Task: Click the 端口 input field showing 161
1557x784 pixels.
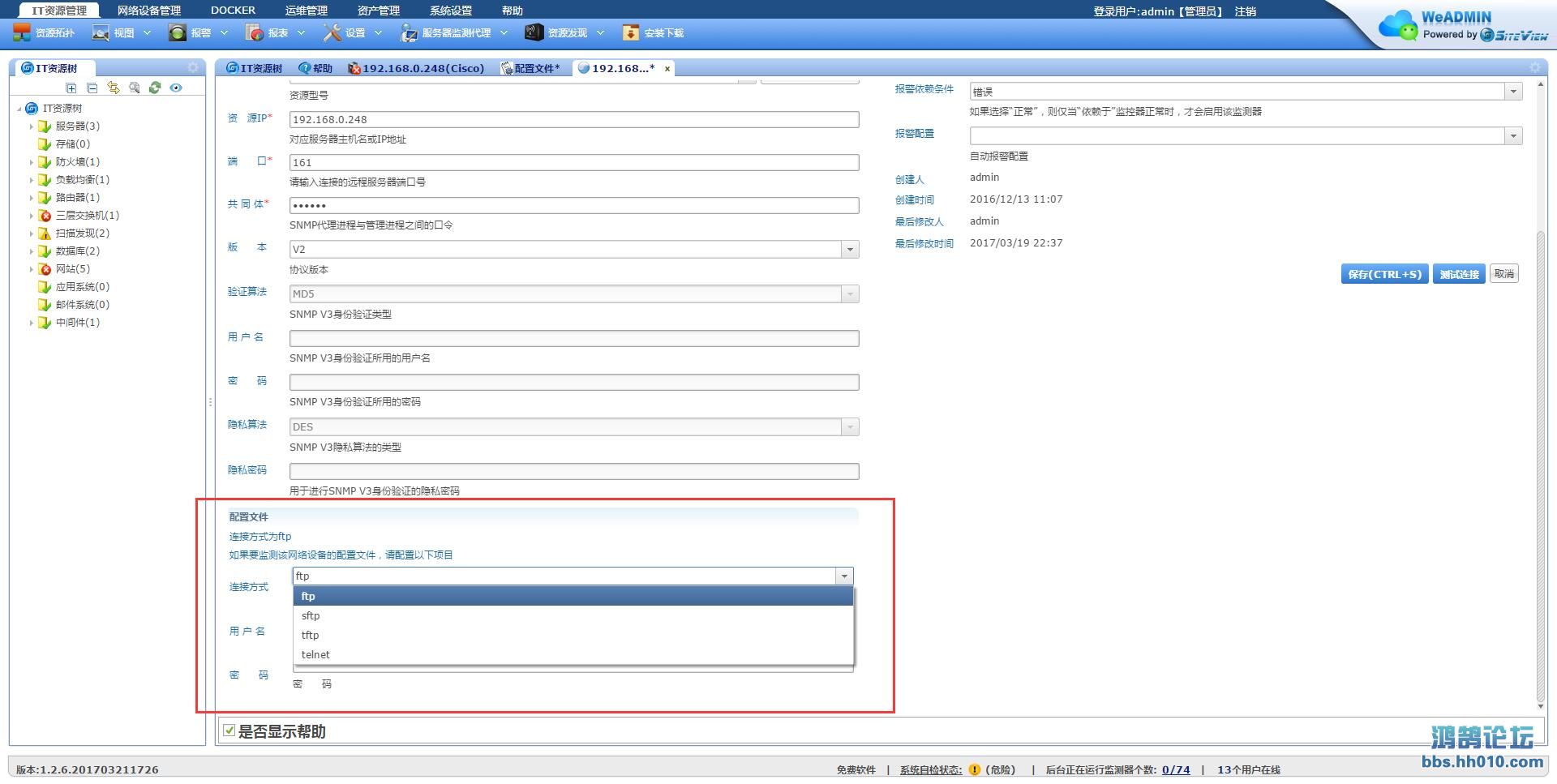Action: (574, 162)
